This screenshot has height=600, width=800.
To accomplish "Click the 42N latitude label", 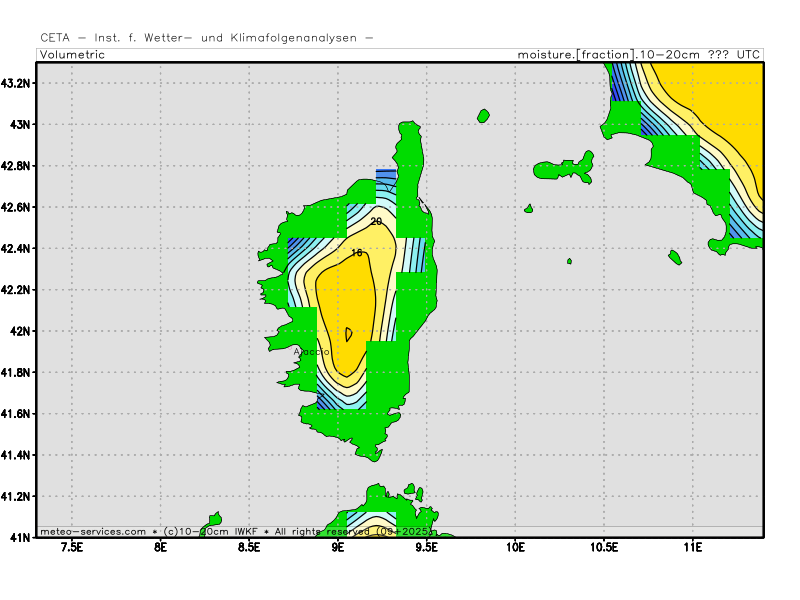I will [20, 331].
